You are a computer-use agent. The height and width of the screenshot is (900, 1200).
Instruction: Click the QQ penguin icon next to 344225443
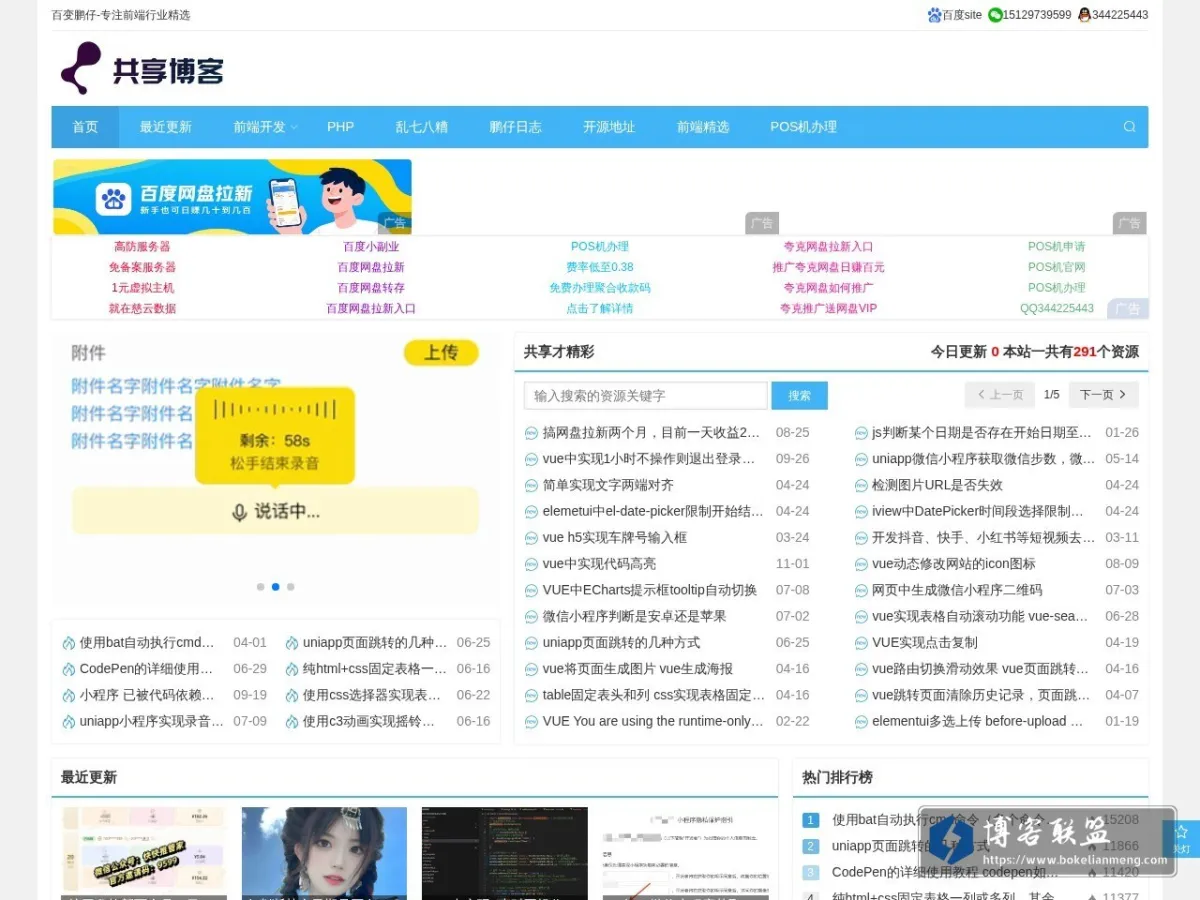(x=1084, y=15)
